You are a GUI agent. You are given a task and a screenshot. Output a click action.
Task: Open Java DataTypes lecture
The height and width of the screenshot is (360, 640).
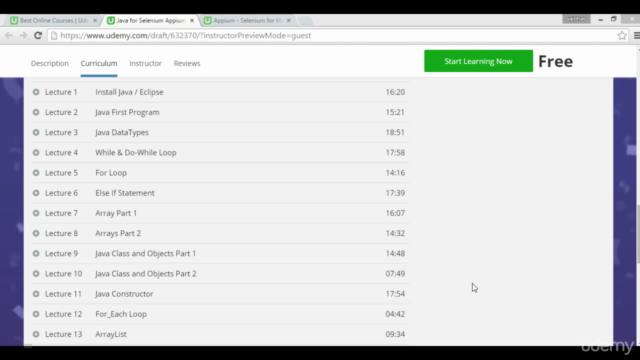pos(122,133)
